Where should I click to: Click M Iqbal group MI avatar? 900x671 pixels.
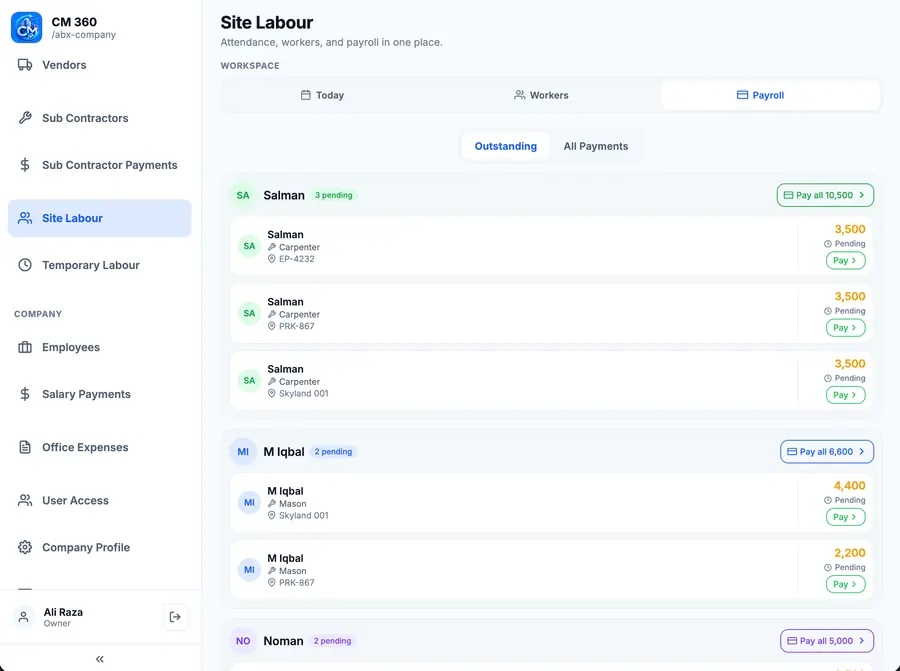tap(243, 452)
